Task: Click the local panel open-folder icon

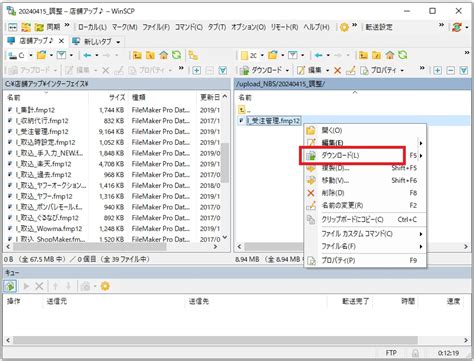Action: coord(42,55)
